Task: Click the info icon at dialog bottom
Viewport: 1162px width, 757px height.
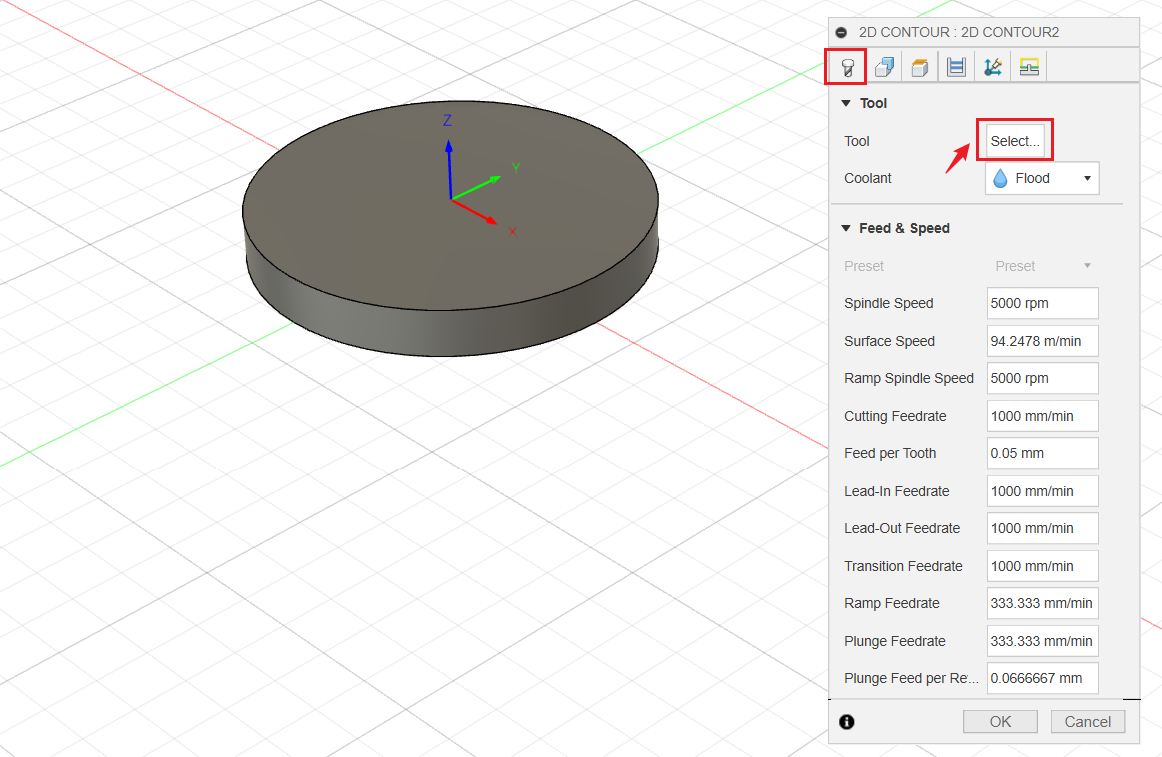Action: coord(846,721)
